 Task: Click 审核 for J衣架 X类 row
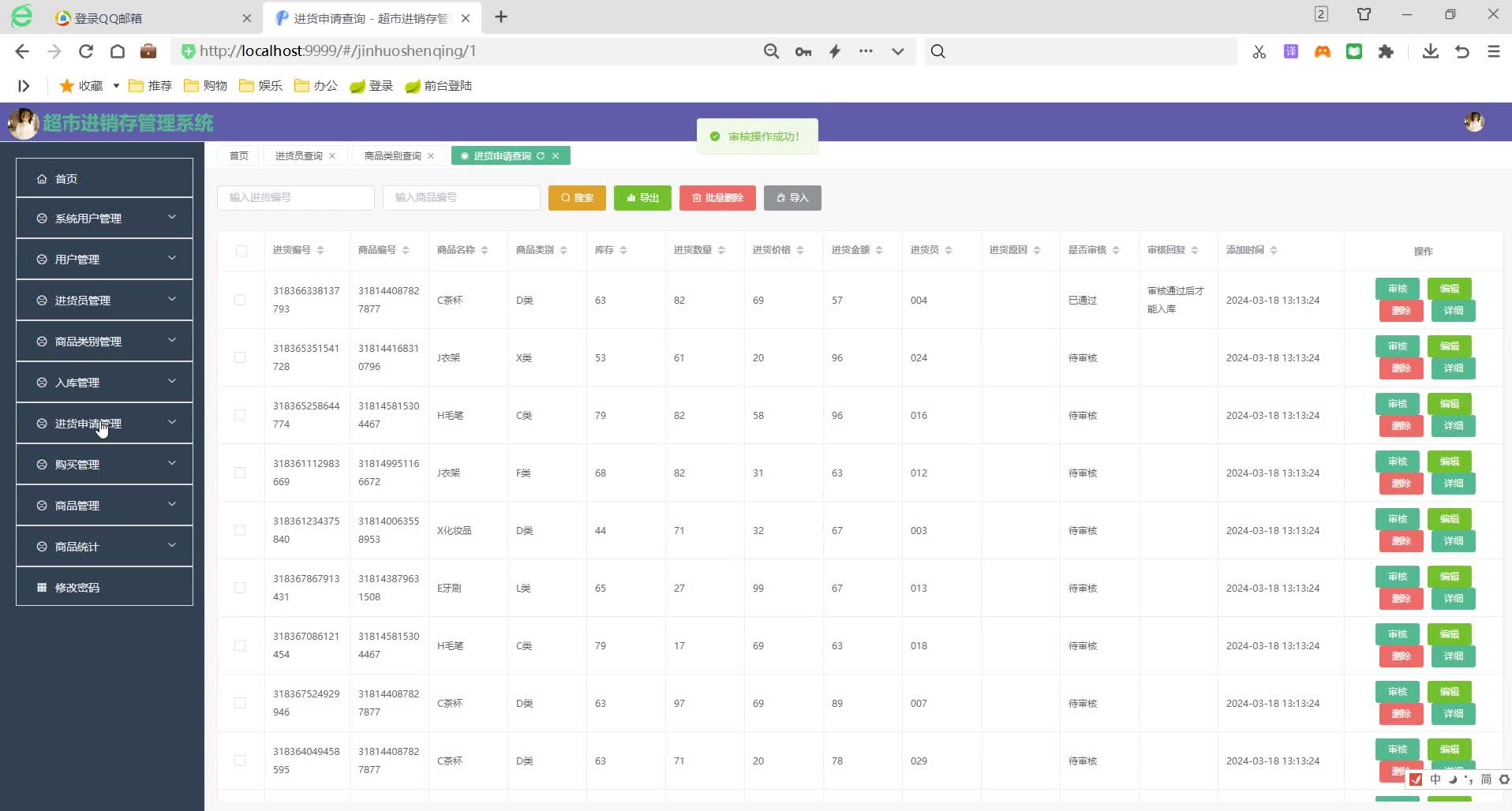[x=1398, y=346]
